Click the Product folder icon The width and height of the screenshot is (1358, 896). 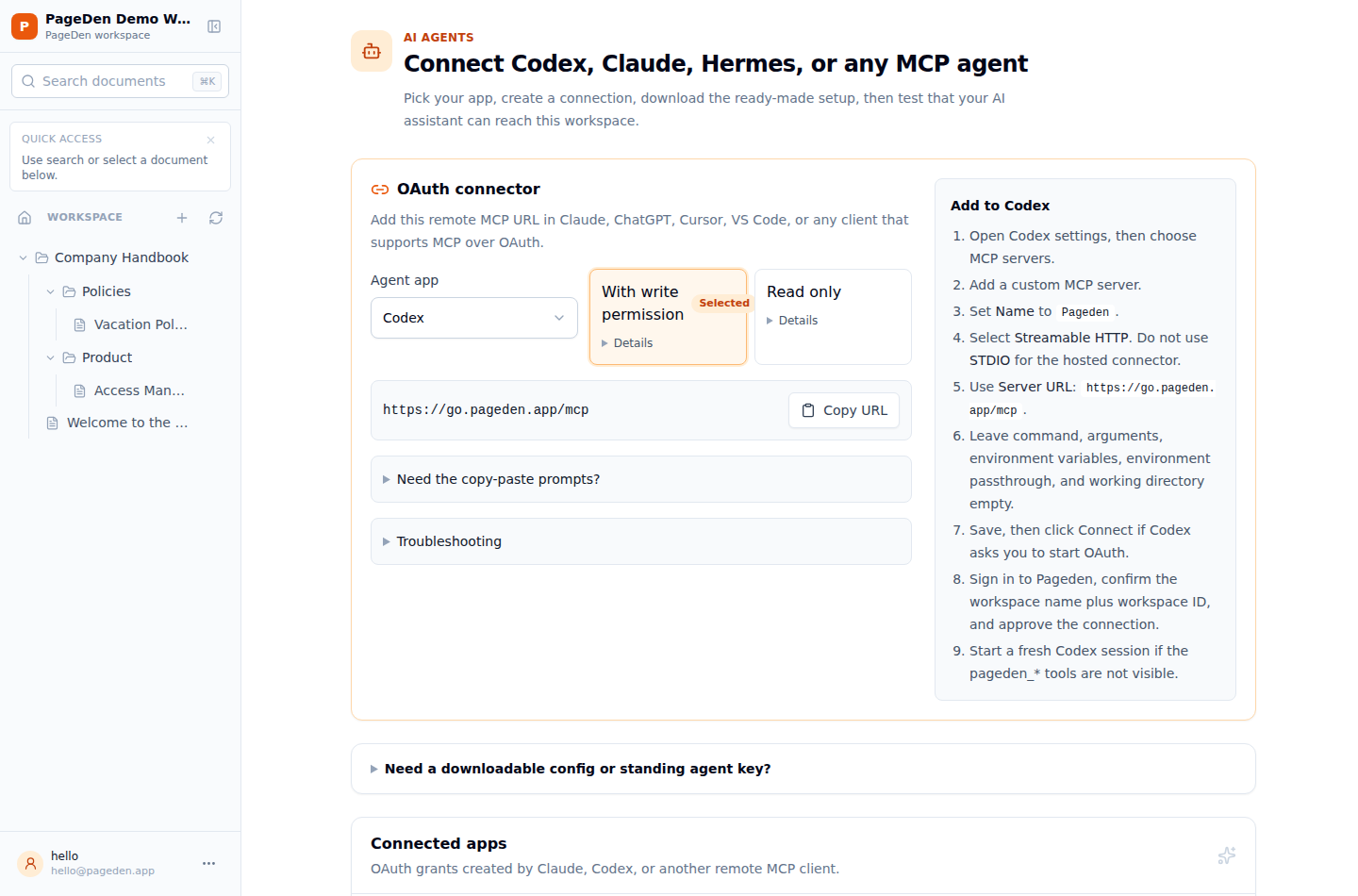pyautogui.click(x=69, y=357)
